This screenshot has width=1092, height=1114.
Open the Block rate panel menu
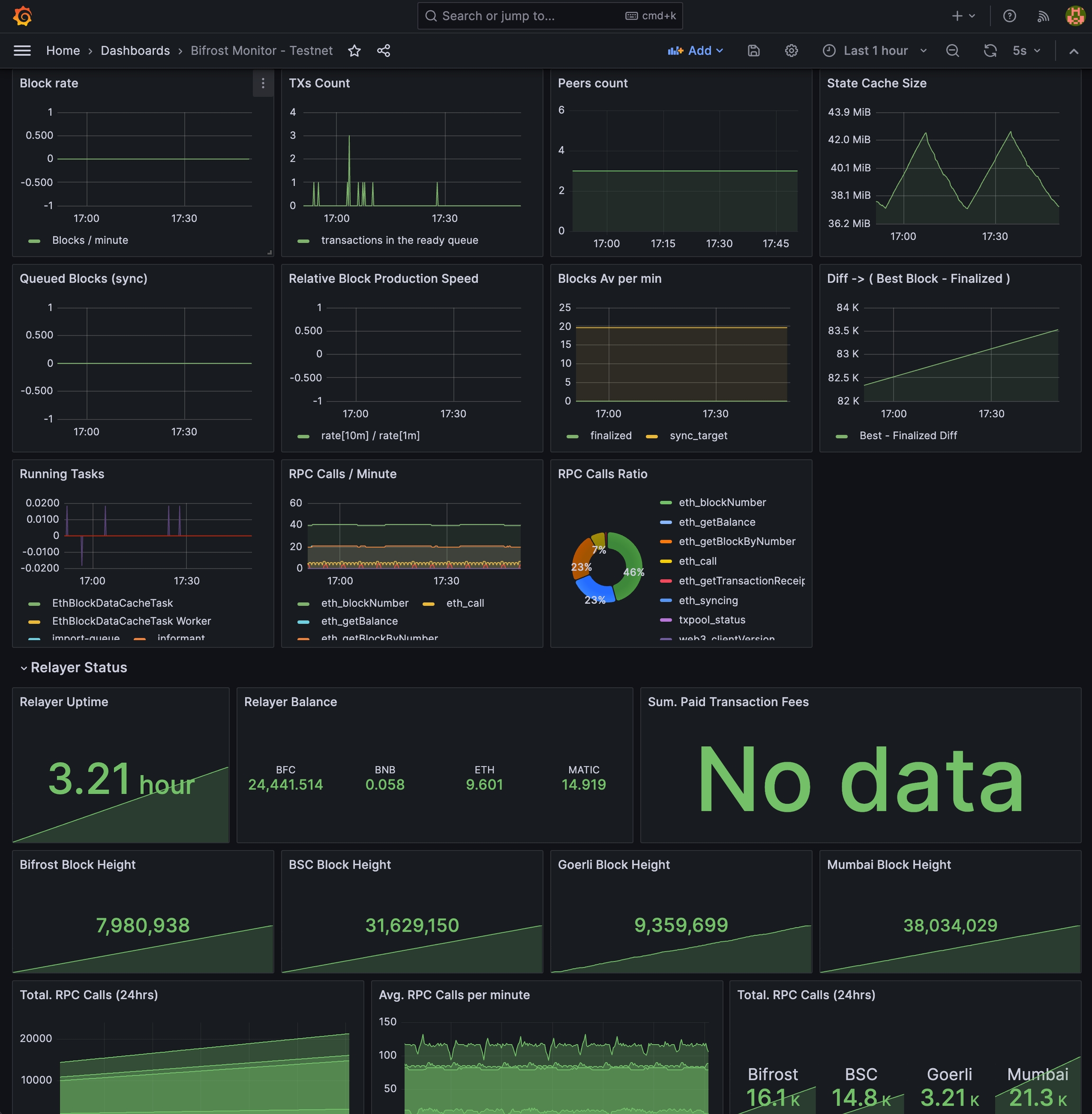(x=263, y=83)
